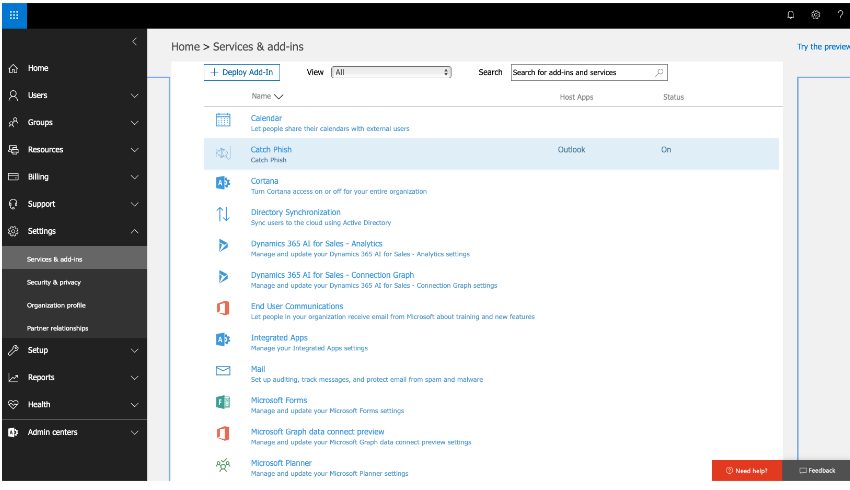Click the Dynamics 365 Connection Graph icon
The height and width of the screenshot is (490, 850).
click(223, 276)
